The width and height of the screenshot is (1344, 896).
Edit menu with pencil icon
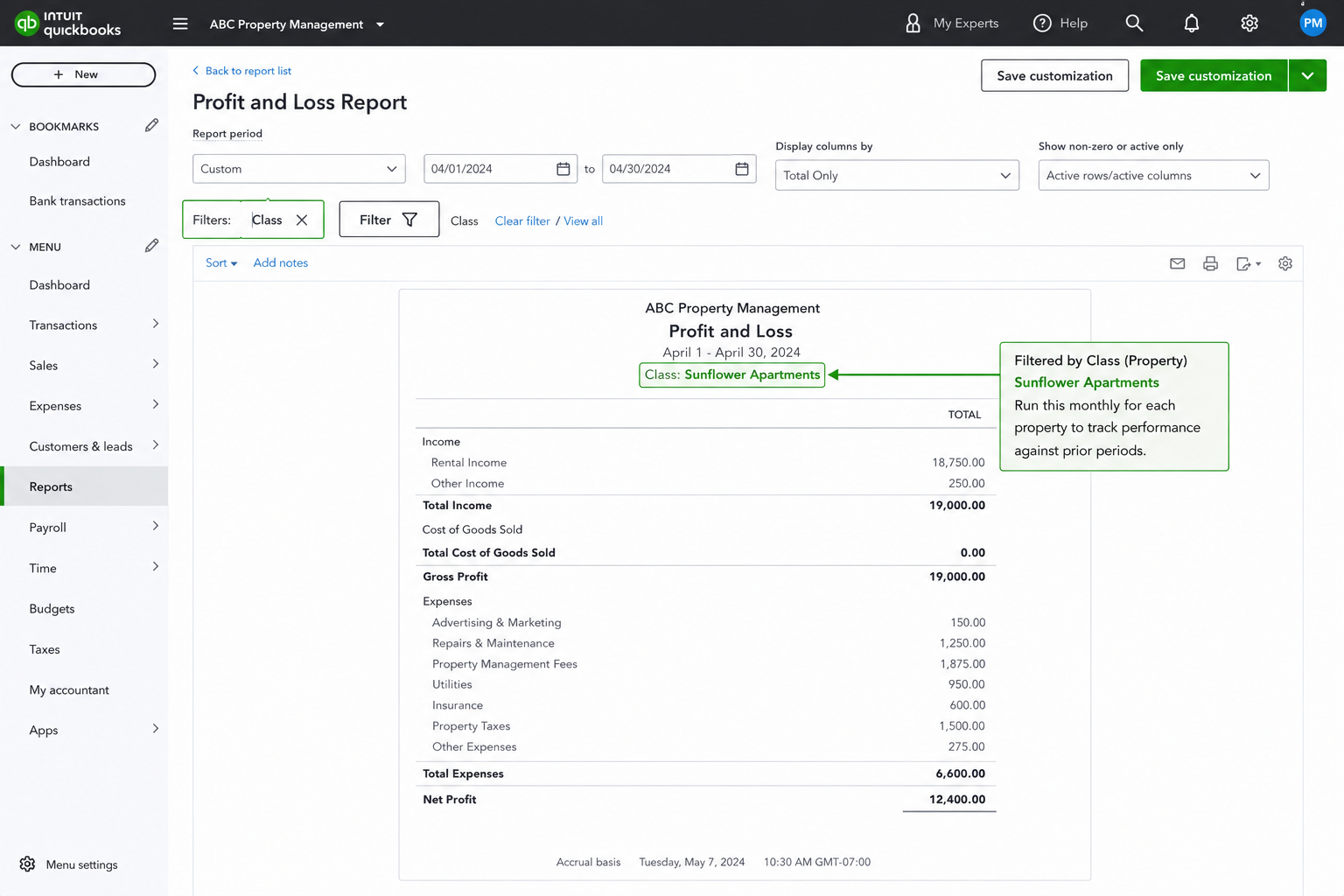(151, 246)
